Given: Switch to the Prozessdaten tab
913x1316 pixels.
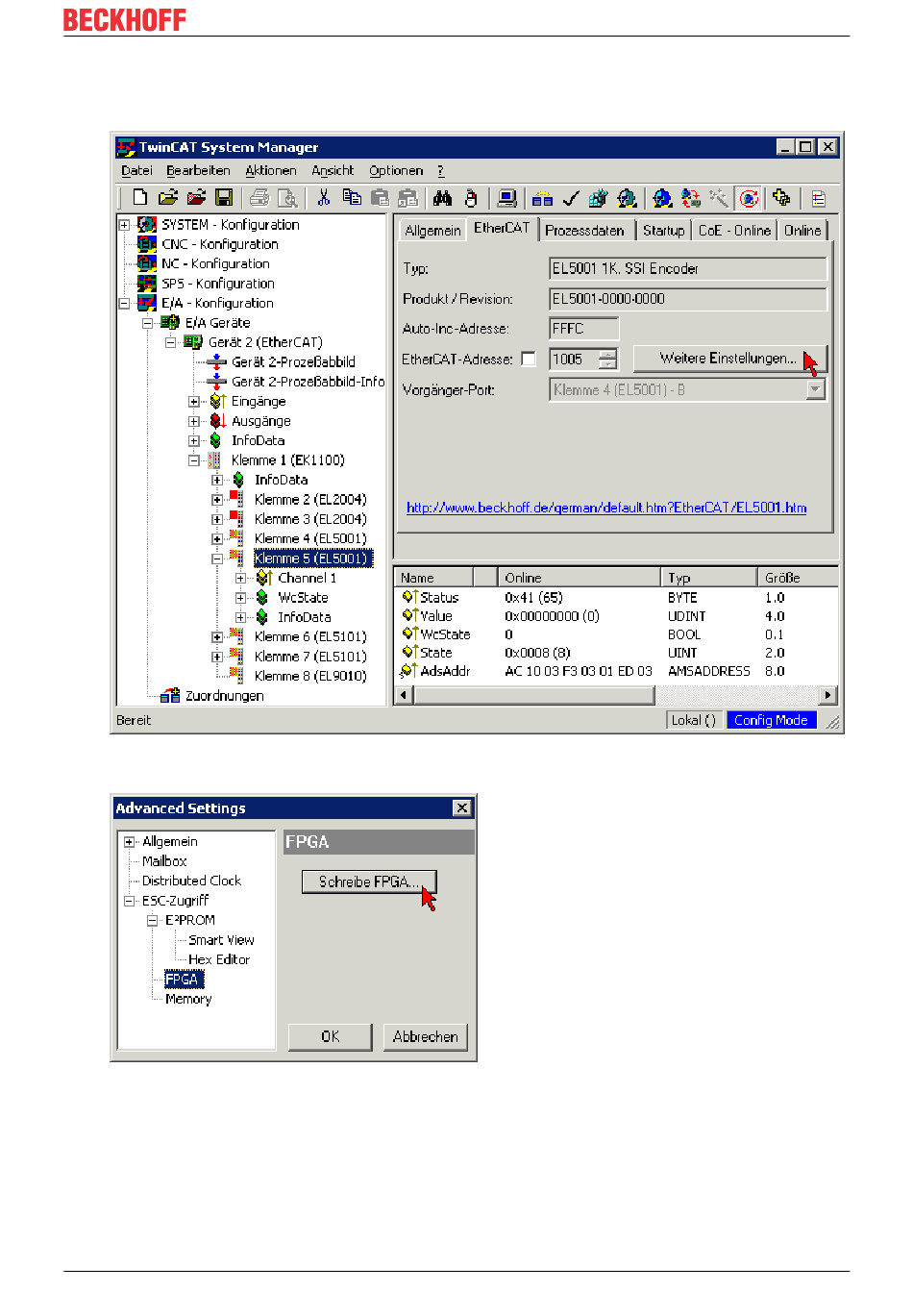Looking at the screenshot, I should coord(584,231).
